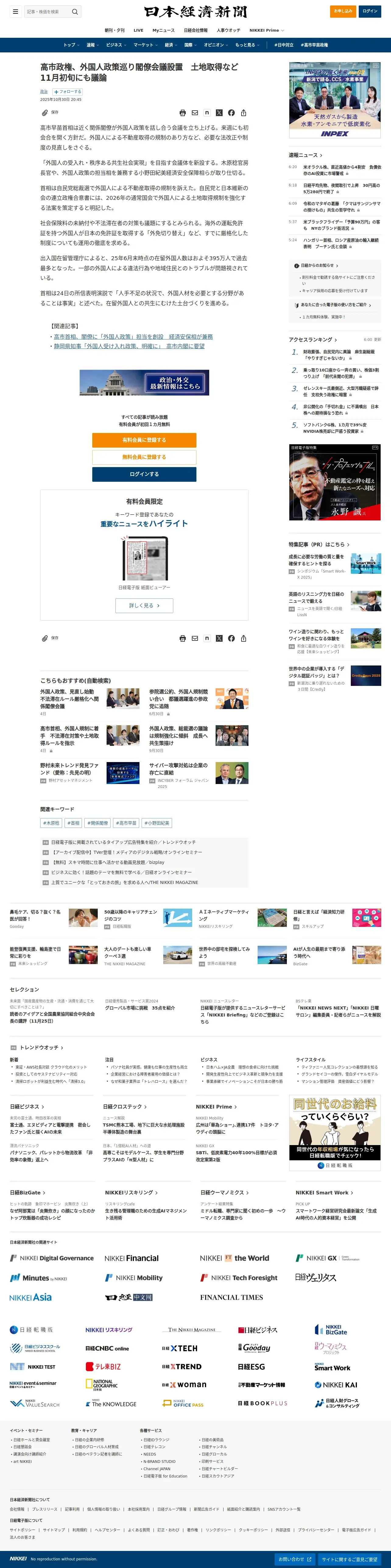Click the magnifier icon in the search box
Image resolution: width=391 pixels, height=1568 pixels.
pyautogui.click(x=75, y=12)
